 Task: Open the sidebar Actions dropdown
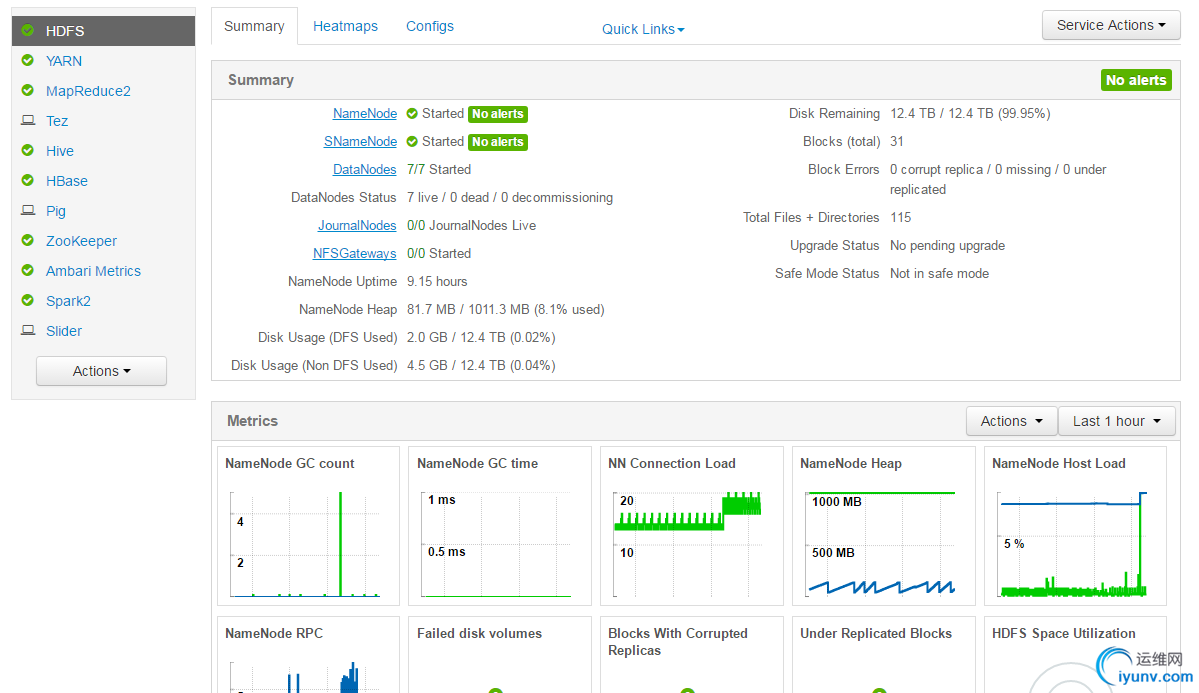click(x=101, y=371)
